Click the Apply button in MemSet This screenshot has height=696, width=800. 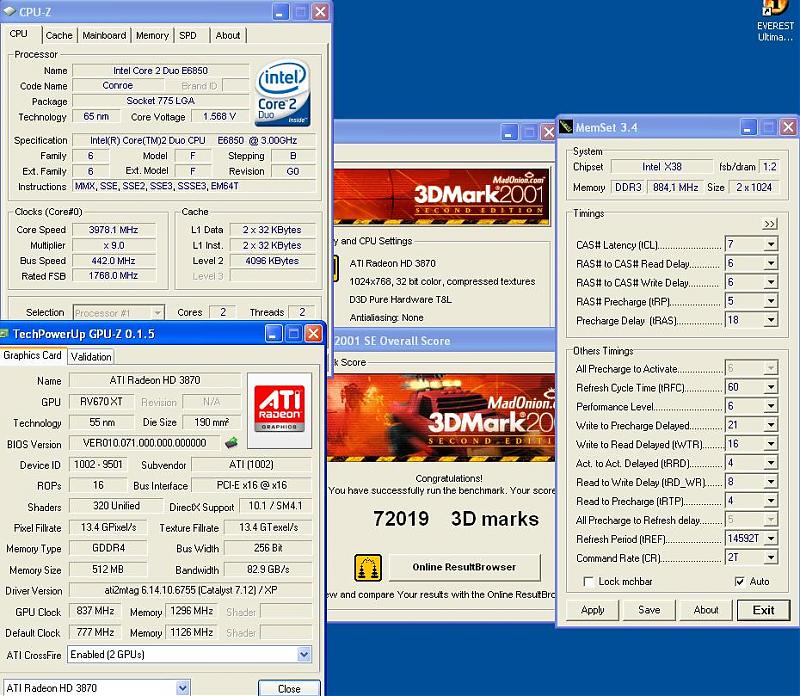tap(592, 610)
